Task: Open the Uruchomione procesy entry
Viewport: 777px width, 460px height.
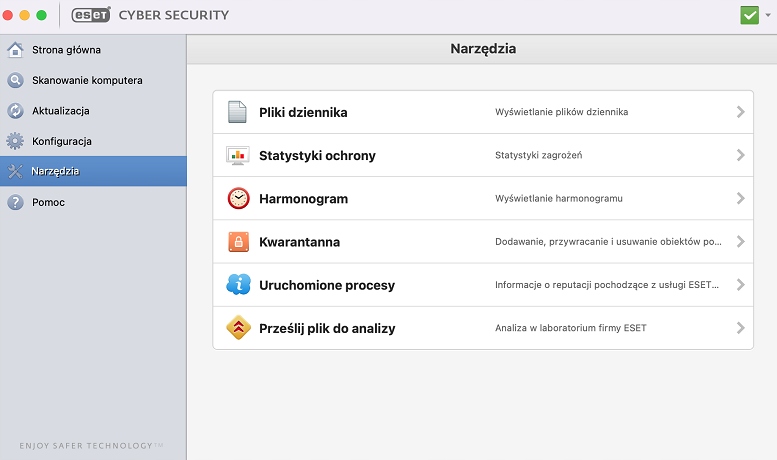Action: [x=326, y=285]
